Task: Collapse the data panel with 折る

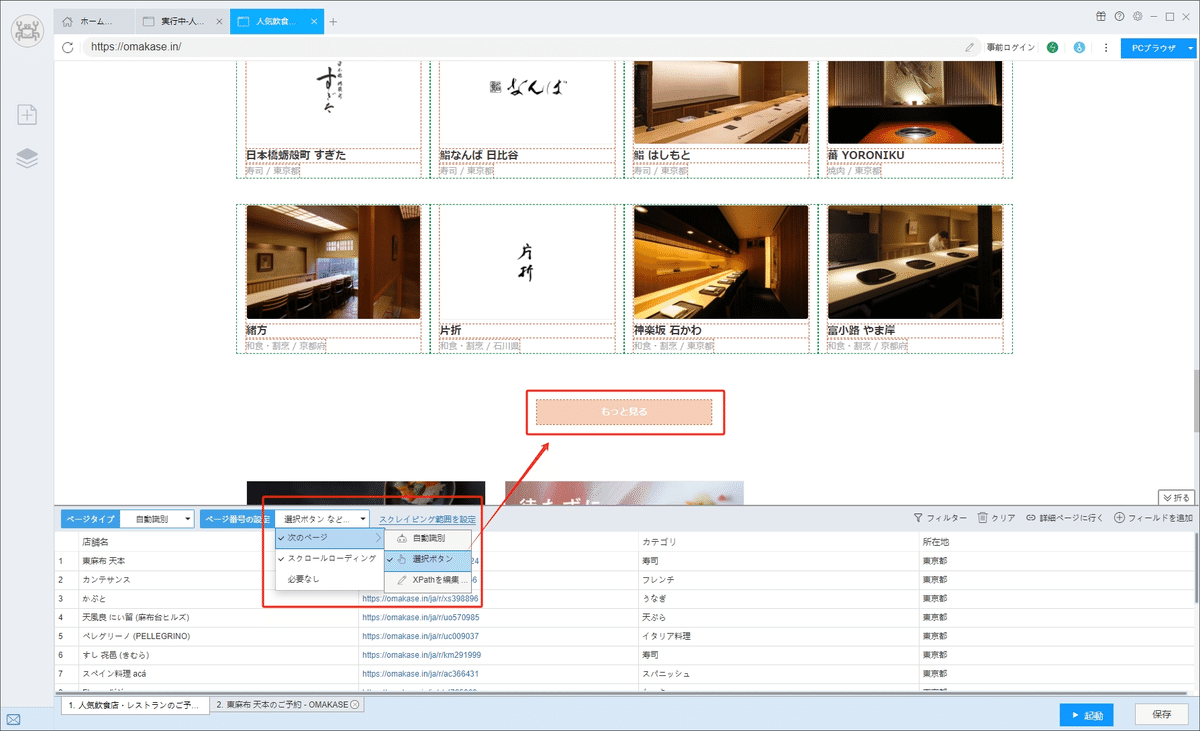Action: click(x=1176, y=497)
